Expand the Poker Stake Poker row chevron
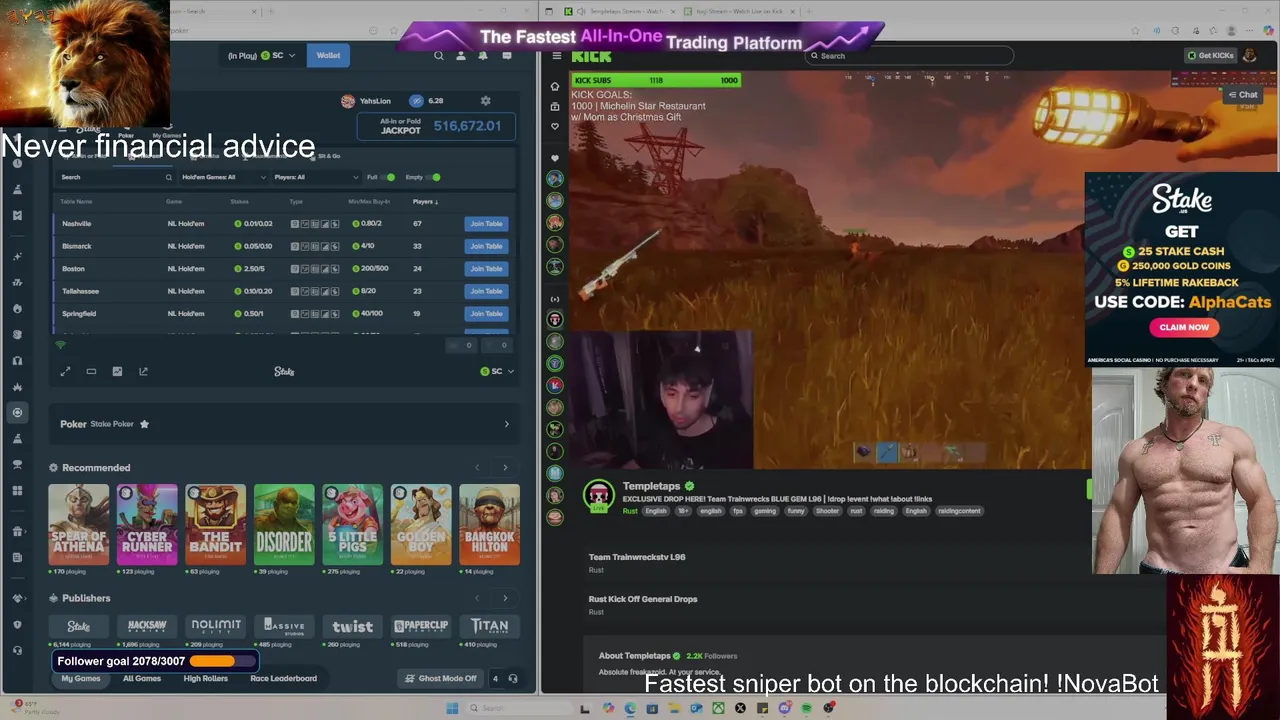This screenshot has width=1280, height=720. (506, 424)
